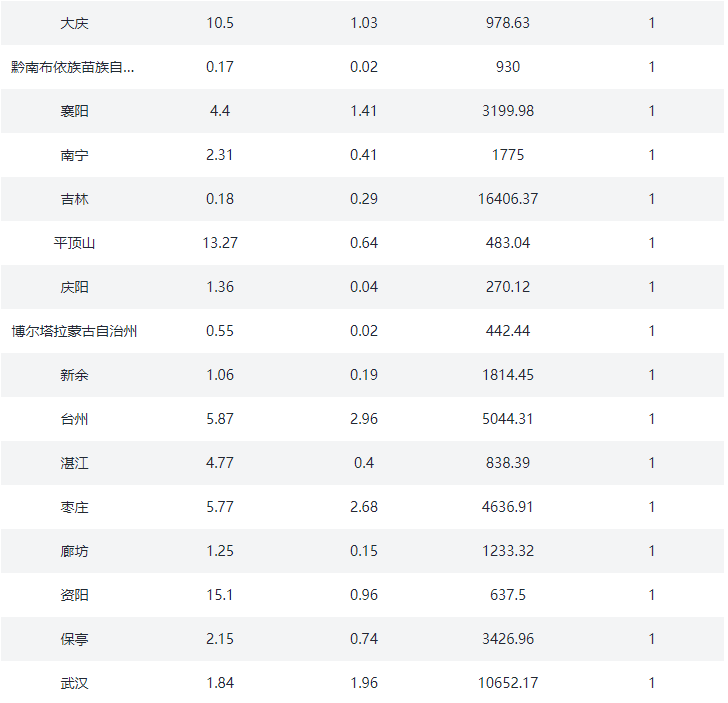Select the 平顶山 city name
The height and width of the screenshot is (703, 728).
point(74,243)
